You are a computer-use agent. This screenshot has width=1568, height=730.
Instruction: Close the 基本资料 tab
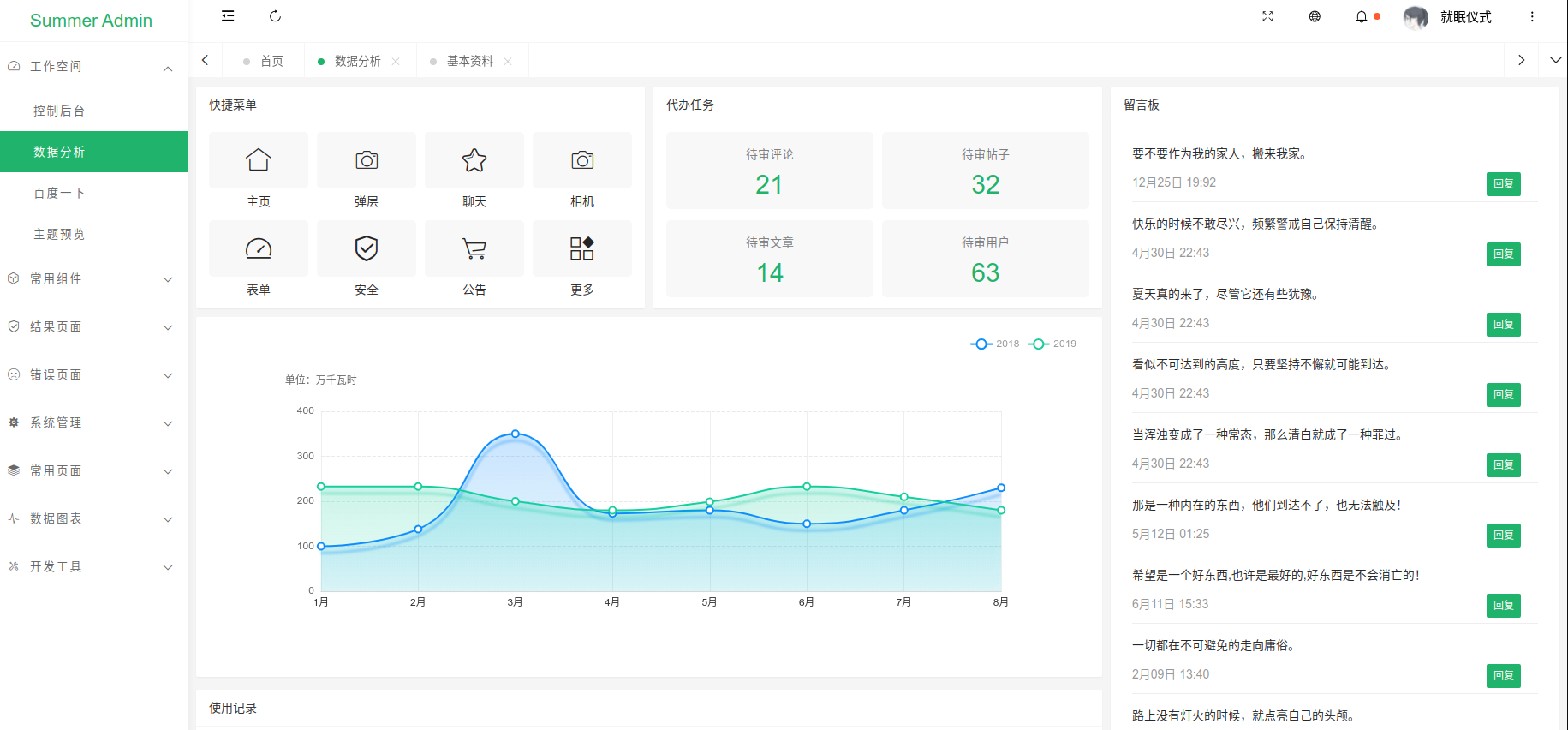pyautogui.click(x=508, y=61)
